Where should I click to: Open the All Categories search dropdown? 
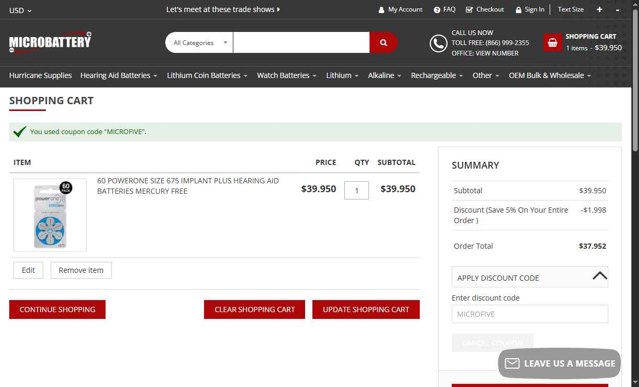199,42
